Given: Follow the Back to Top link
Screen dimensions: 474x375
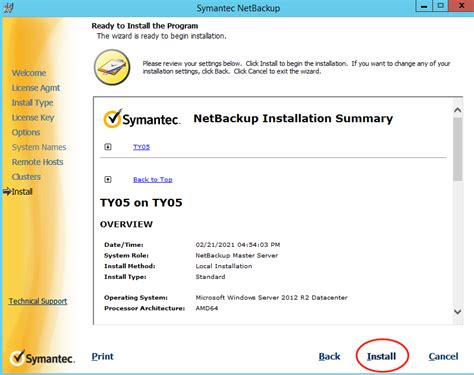Looking at the screenshot, I should click(153, 180).
